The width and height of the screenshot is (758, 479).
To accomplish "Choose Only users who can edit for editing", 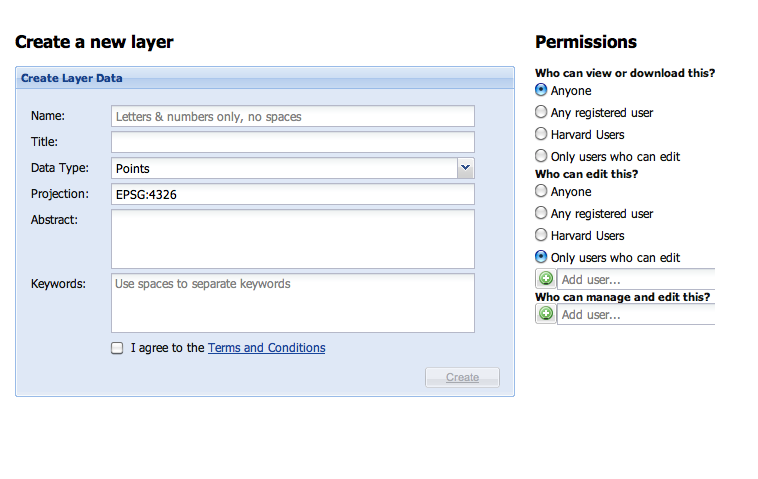I will click(542, 257).
